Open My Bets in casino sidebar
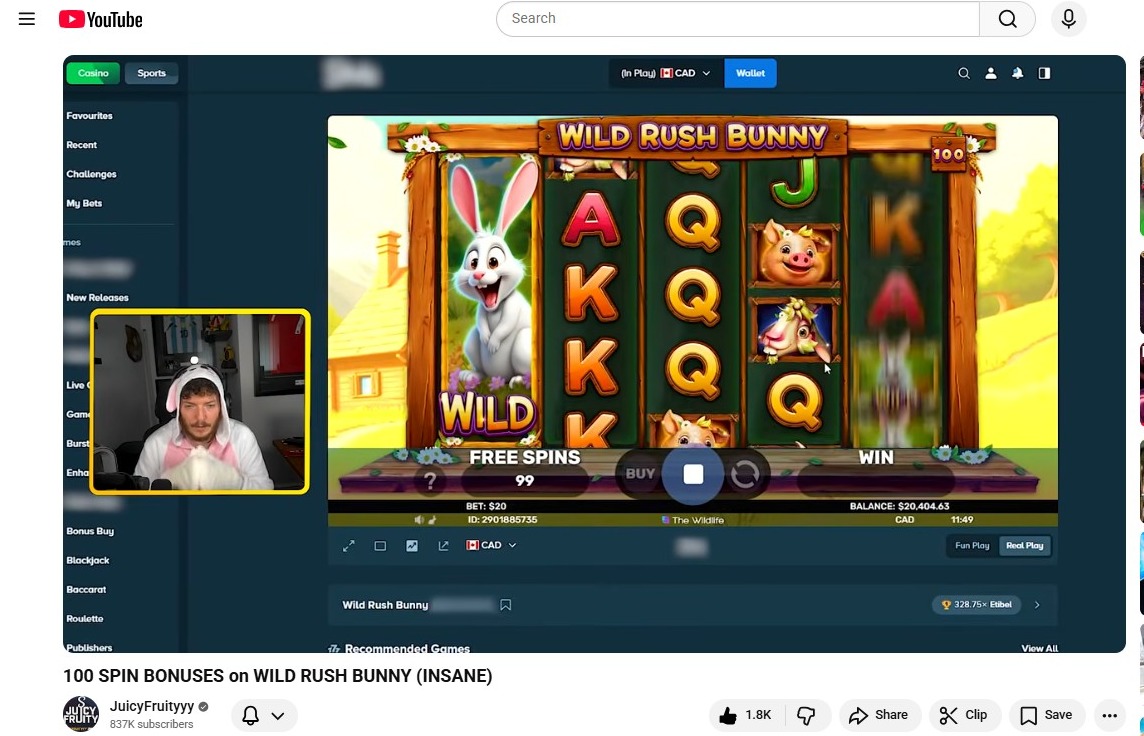 point(84,203)
